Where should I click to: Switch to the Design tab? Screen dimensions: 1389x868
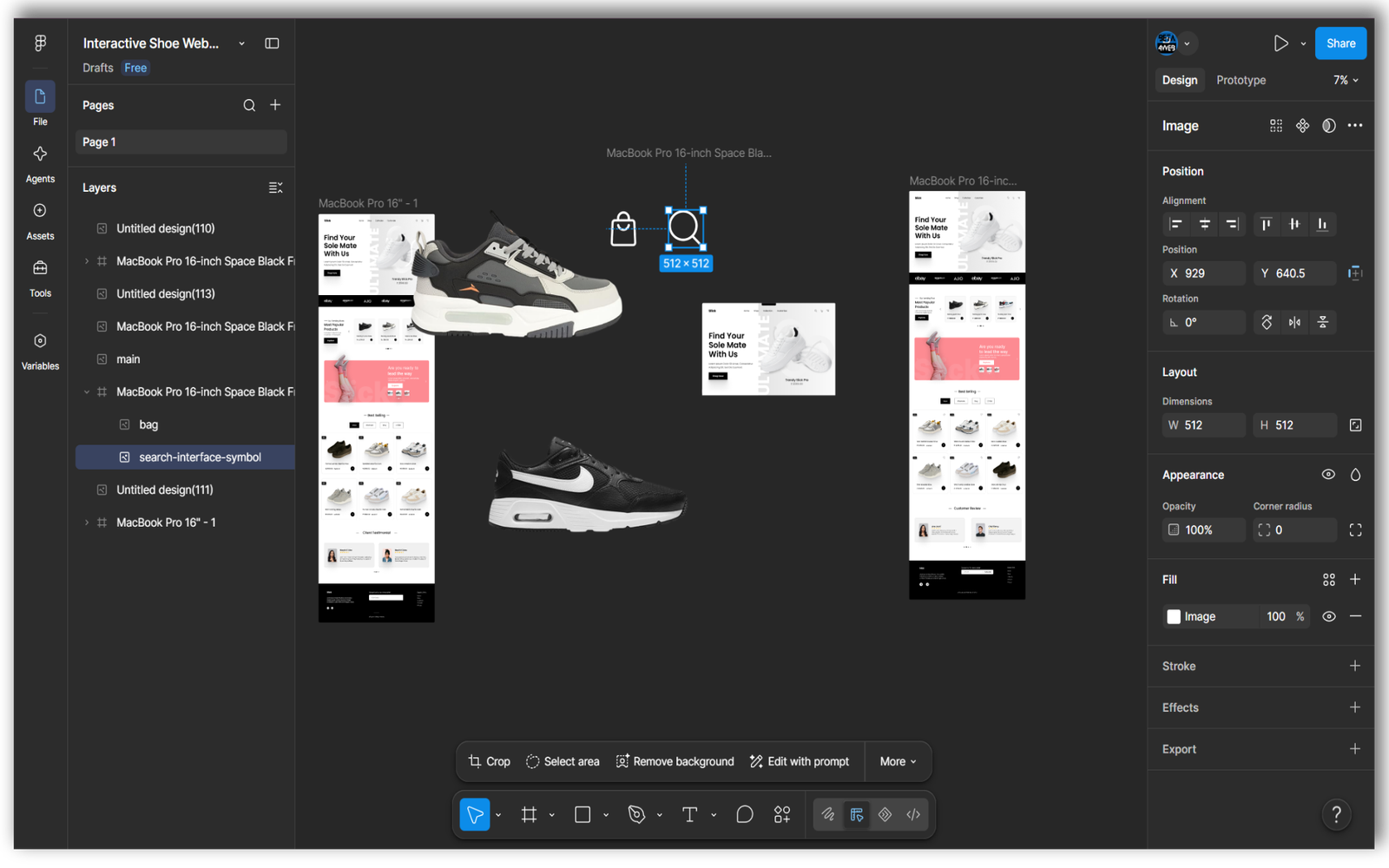(x=1180, y=80)
